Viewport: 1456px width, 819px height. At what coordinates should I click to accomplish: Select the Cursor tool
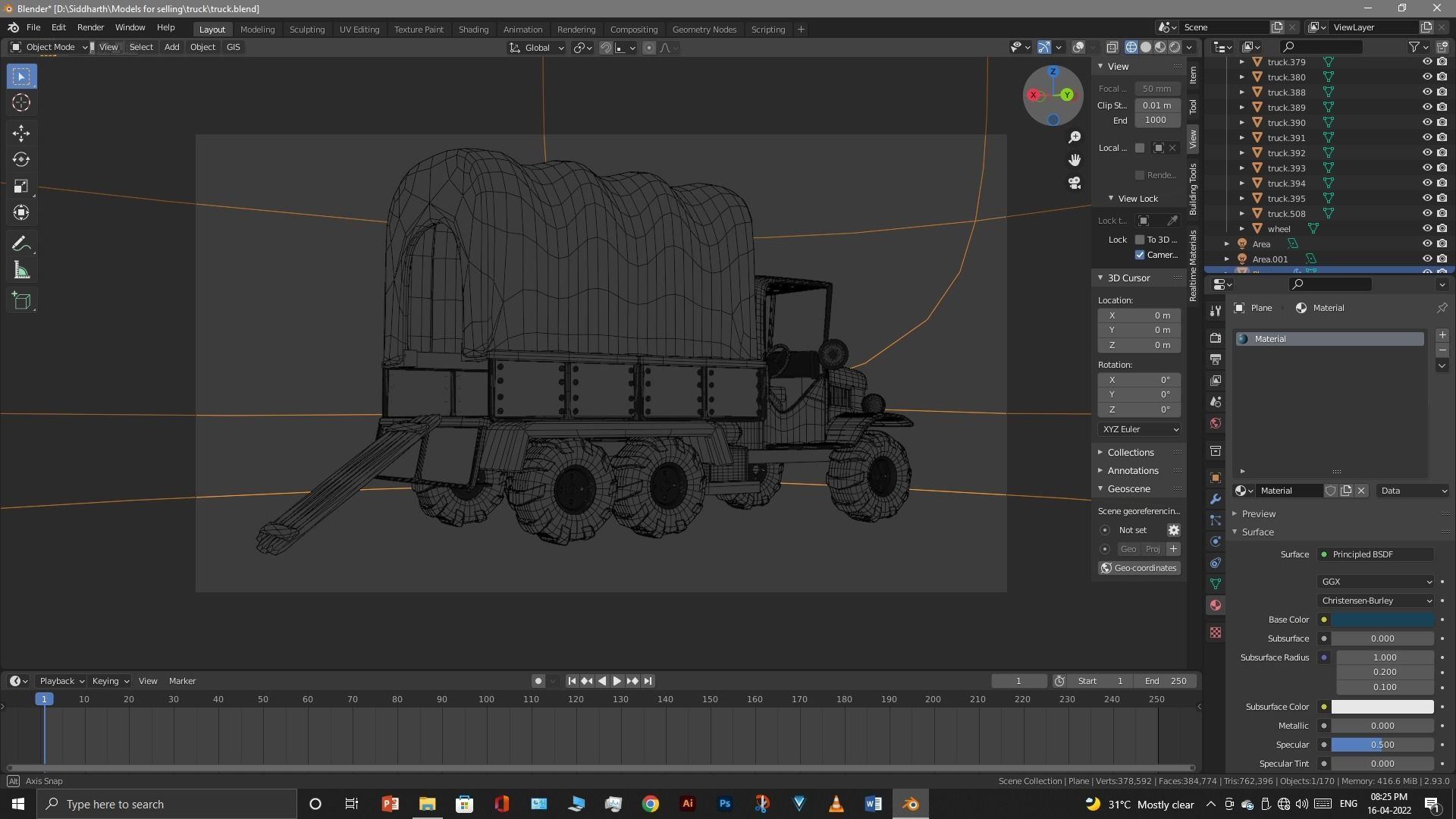click(21, 103)
